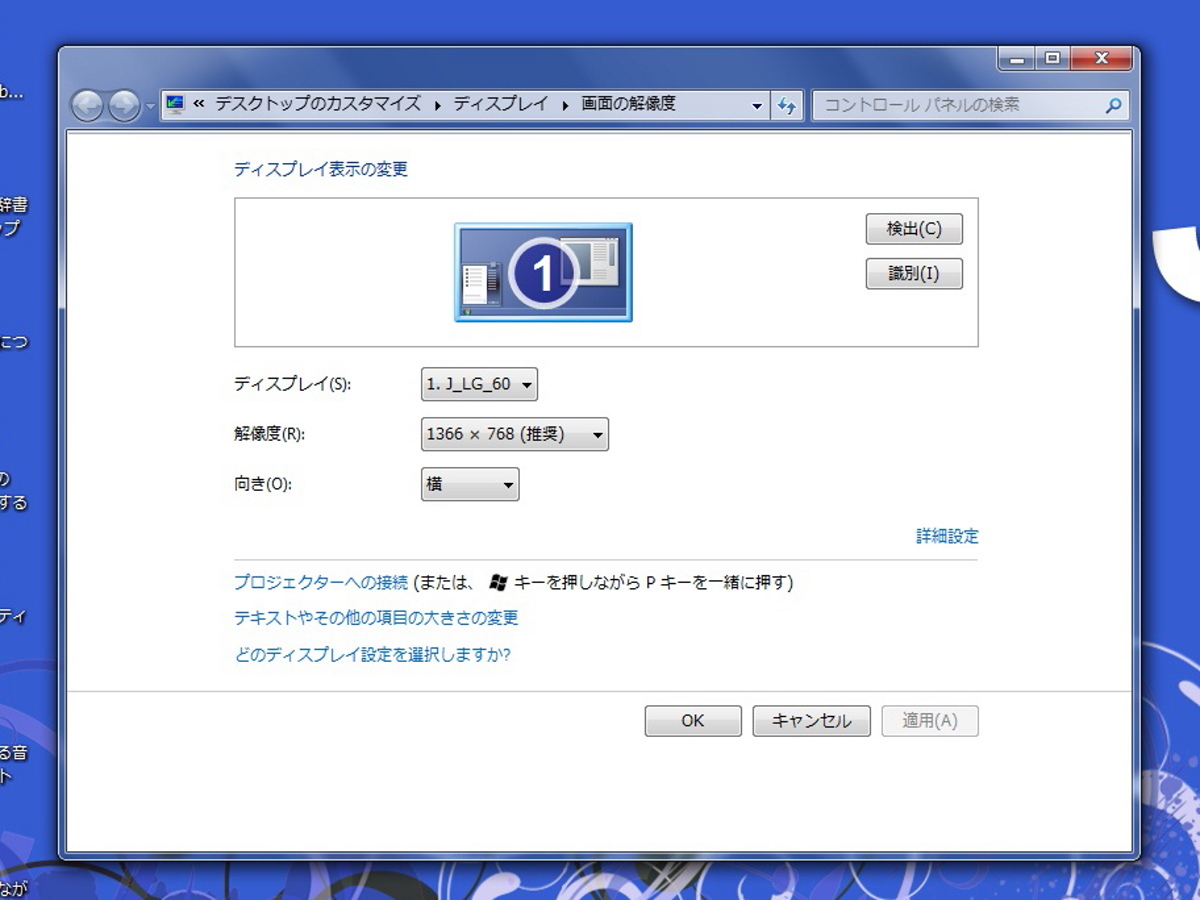Select デスクトップのカスタマイズ breadcrumb
The image size is (1200, 900).
click(318, 104)
